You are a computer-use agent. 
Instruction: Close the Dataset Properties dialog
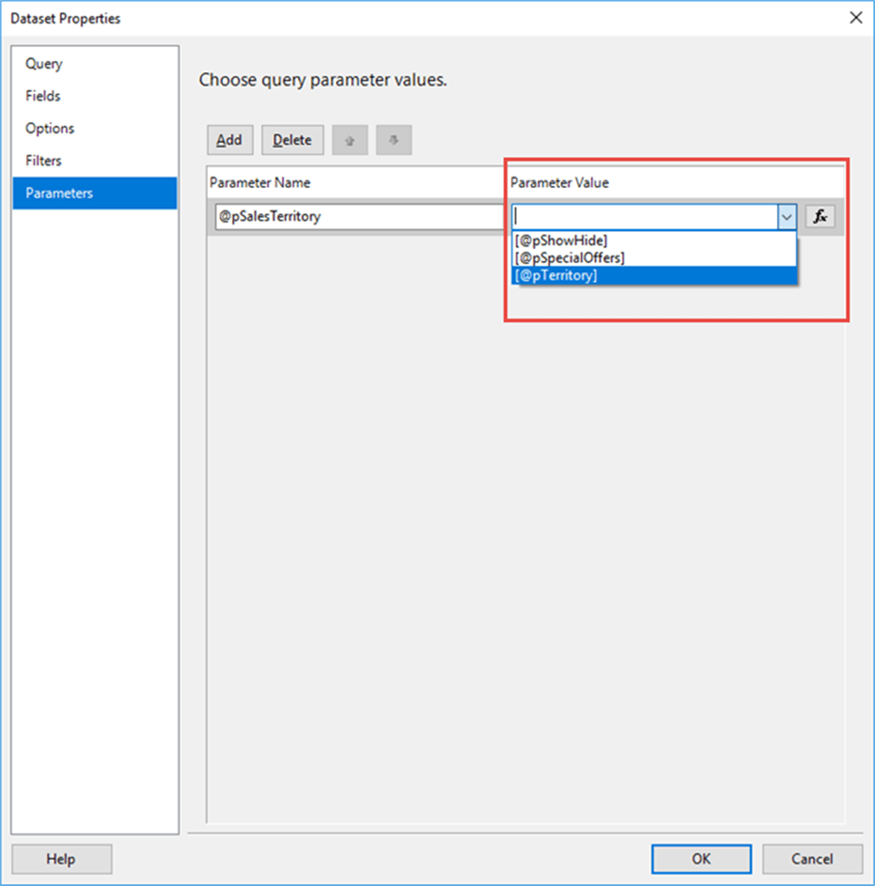pyautogui.click(x=855, y=17)
